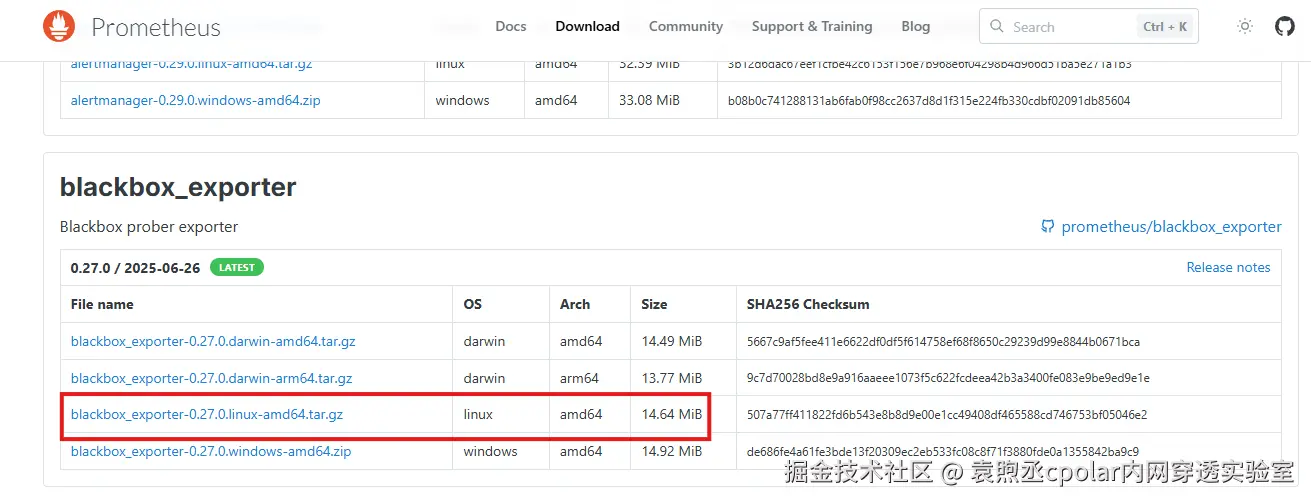The height and width of the screenshot is (503, 1311).
Task: Download blackbox_exporter-0.27.0.windows-amd64.zip
Action: [211, 451]
